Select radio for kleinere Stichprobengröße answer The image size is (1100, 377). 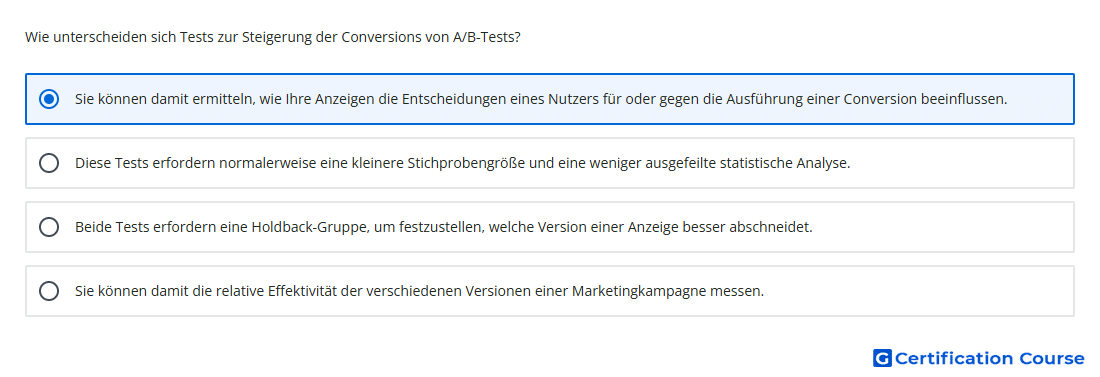click(49, 163)
